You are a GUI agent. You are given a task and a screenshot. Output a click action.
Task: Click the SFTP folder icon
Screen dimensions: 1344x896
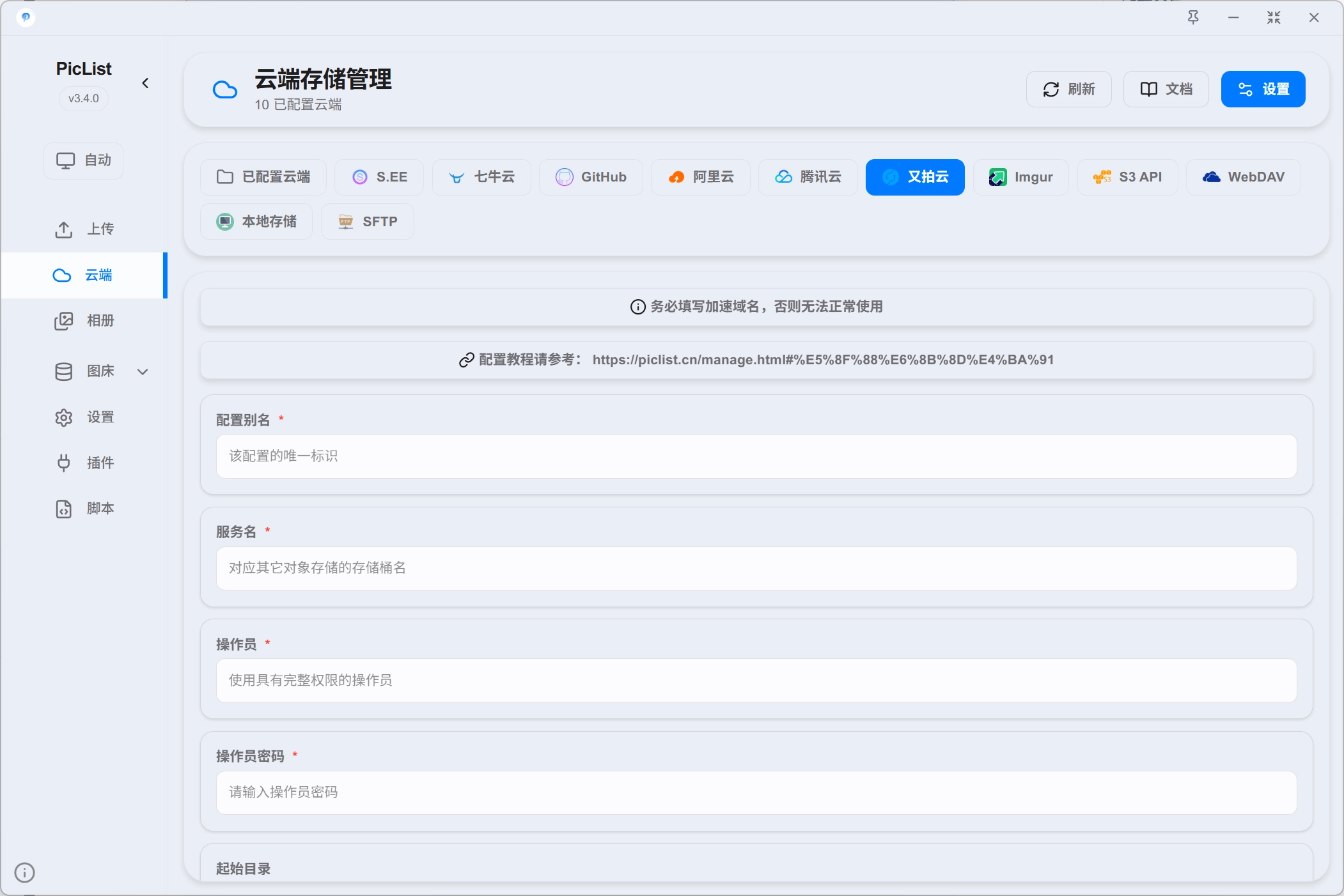point(346,222)
